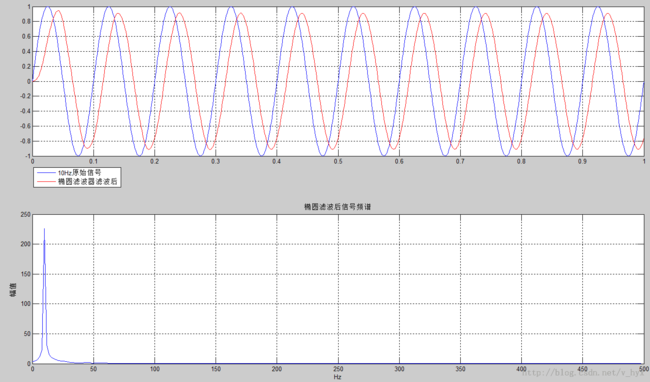Click the -0.2 tick on time-plot y-axis
Image resolution: width=650 pixels, height=382 pixels.
click(x=25, y=96)
